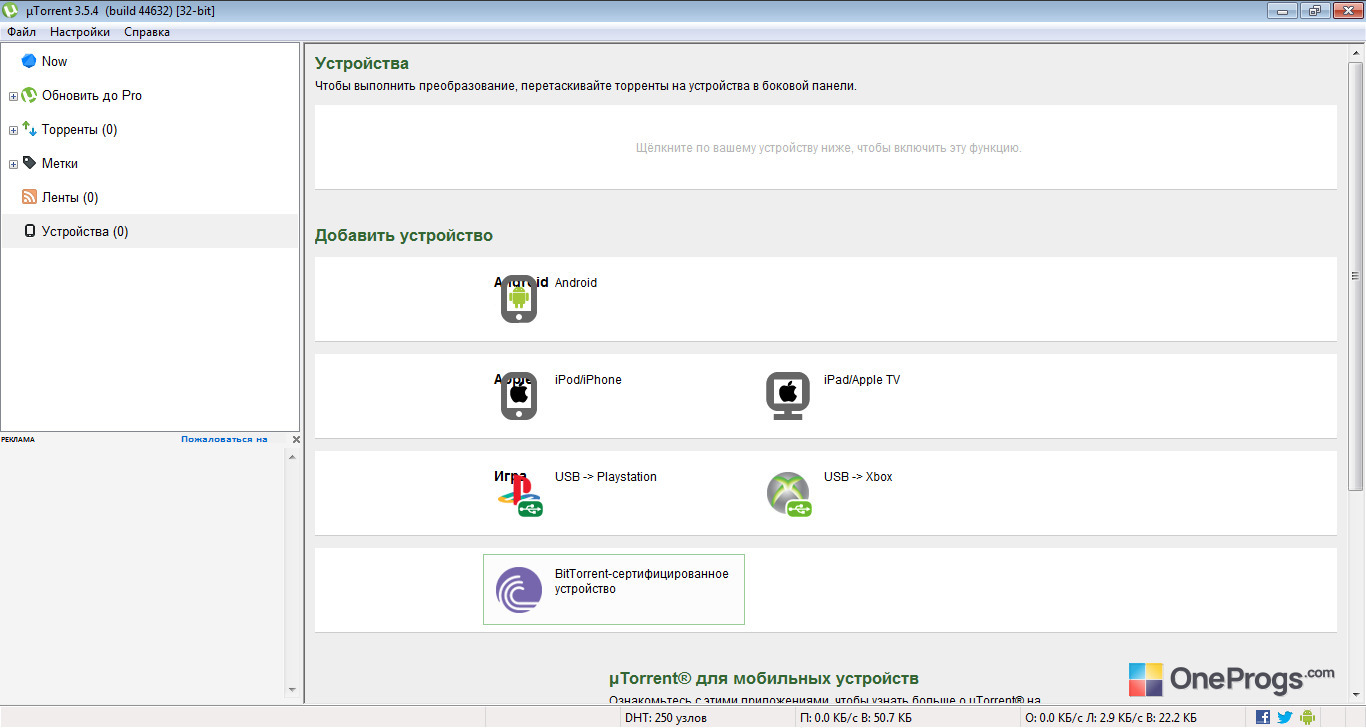Choose iPad/Apple TV device label
This screenshot has height=728, width=1366.
(x=862, y=380)
